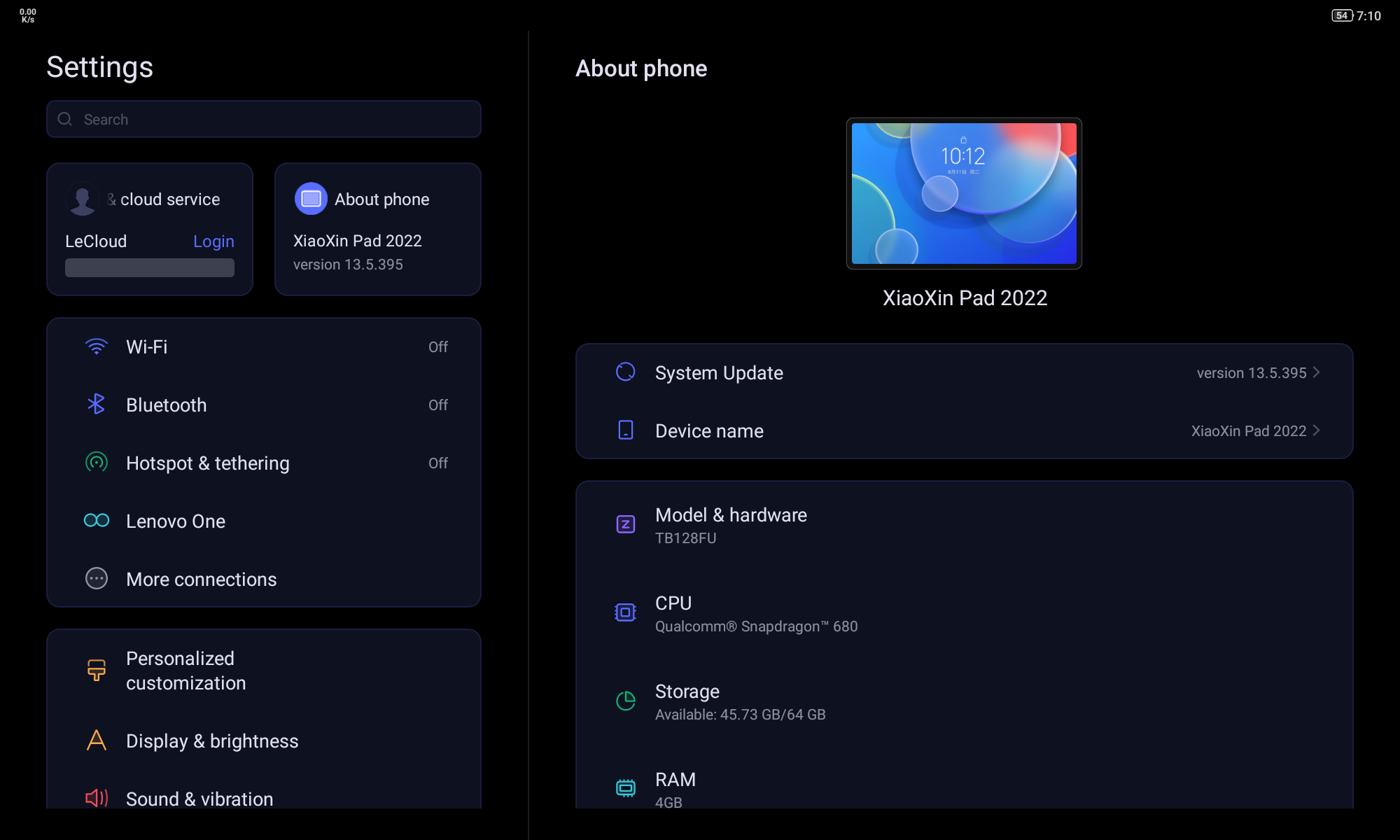Click the Model & hardware Z icon
Screen dimensions: 1400x840
point(625,524)
